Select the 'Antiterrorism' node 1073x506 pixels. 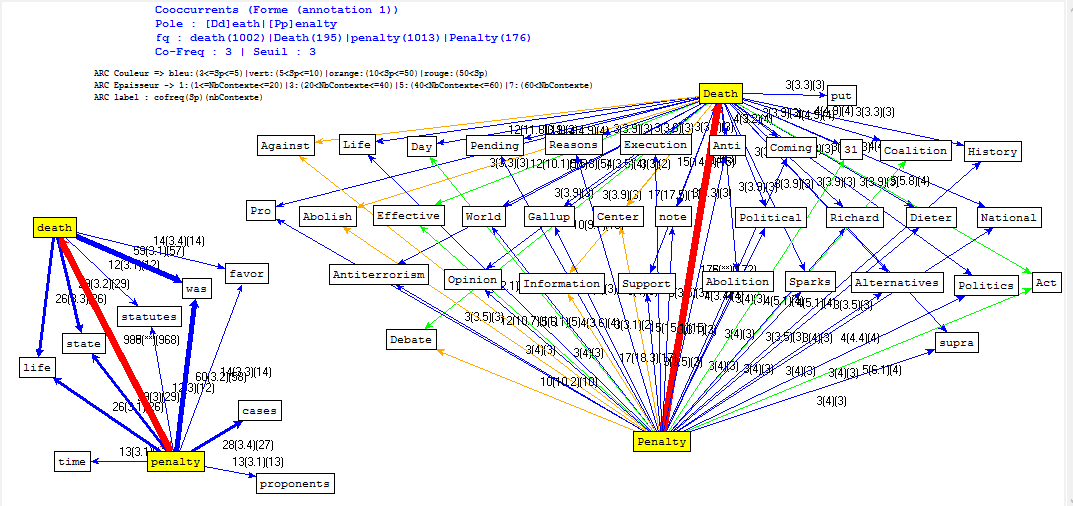pos(378,275)
